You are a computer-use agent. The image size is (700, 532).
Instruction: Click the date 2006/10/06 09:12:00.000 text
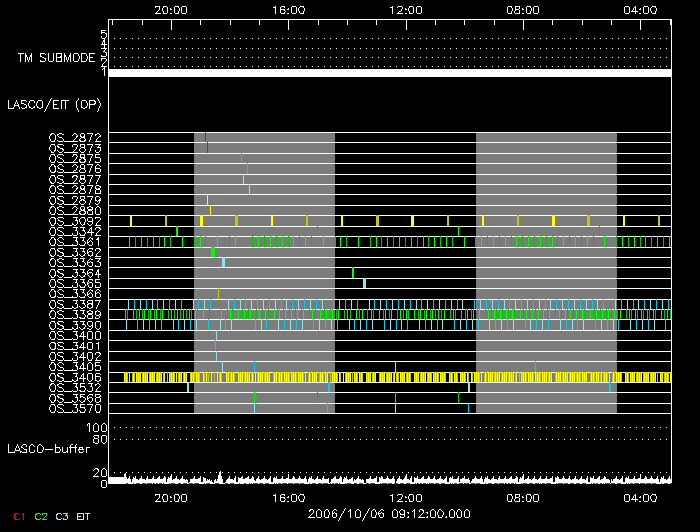(388, 514)
